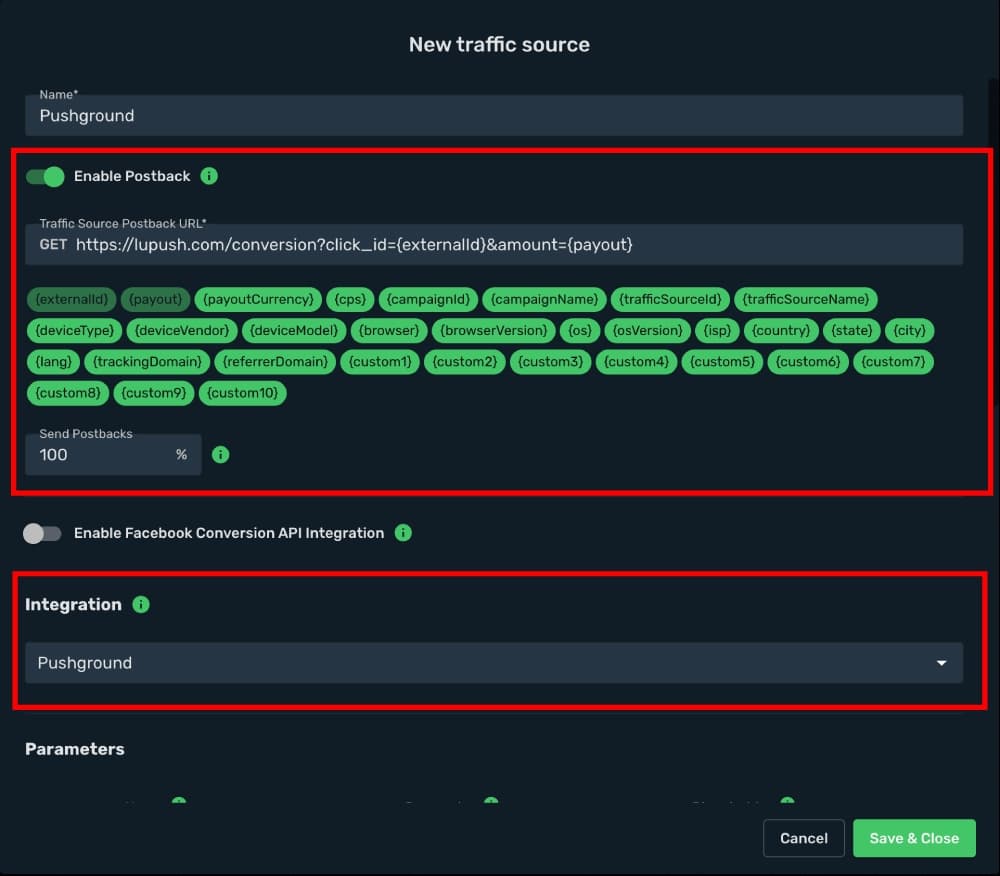
Task: Choose the {isp} token
Action: pyautogui.click(x=717, y=331)
